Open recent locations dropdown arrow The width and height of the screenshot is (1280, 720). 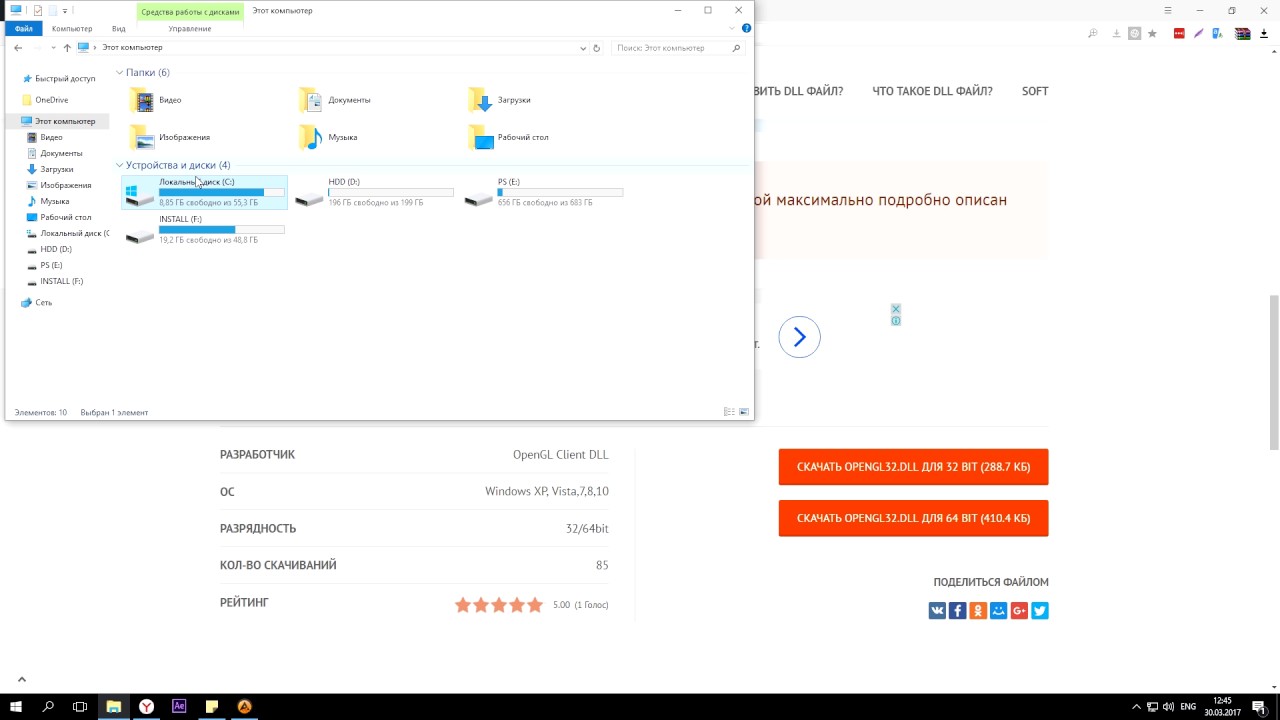coord(52,48)
